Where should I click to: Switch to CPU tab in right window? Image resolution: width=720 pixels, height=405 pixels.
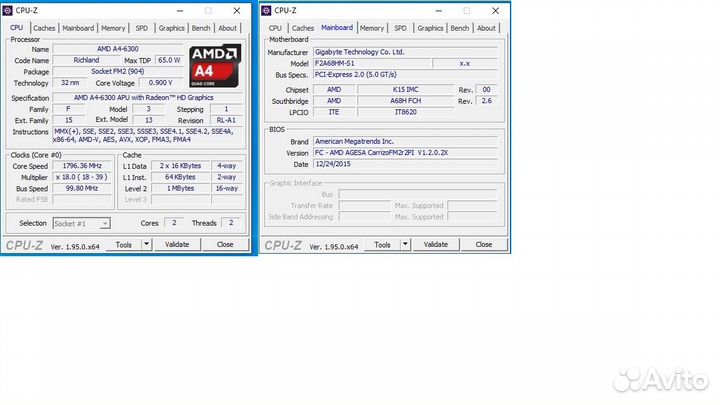point(276,28)
